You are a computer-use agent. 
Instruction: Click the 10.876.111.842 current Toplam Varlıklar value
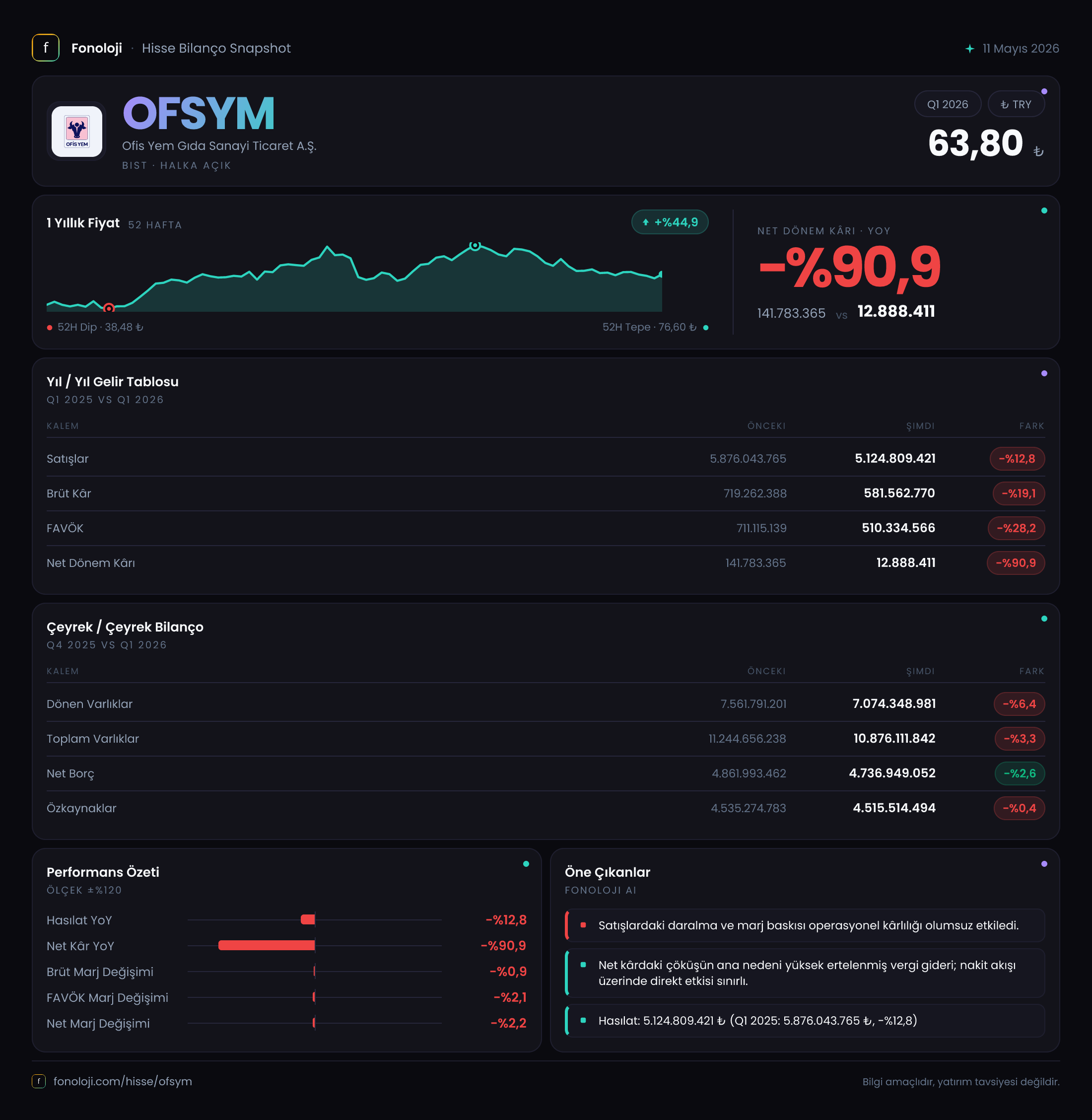pyautogui.click(x=894, y=739)
